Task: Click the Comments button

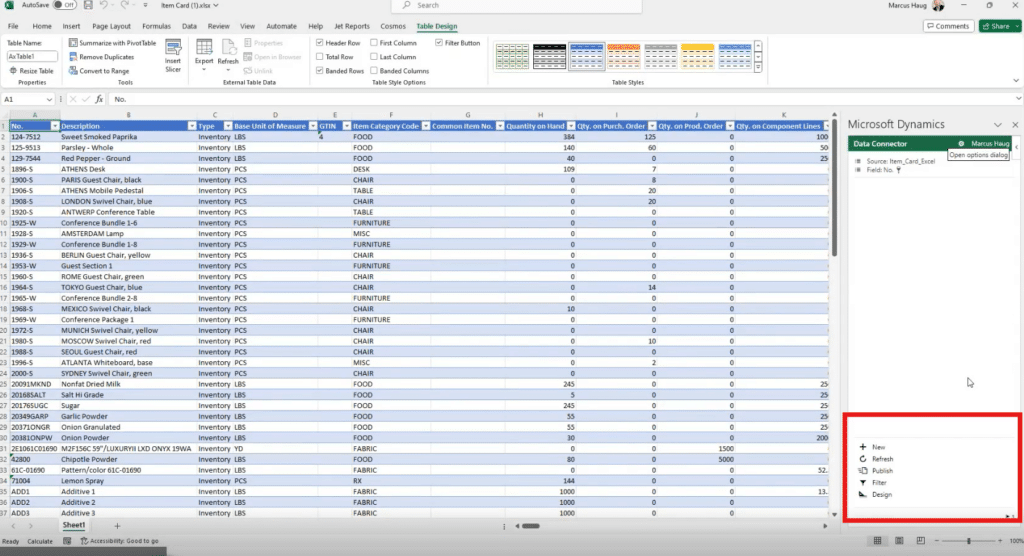Action: (x=948, y=26)
